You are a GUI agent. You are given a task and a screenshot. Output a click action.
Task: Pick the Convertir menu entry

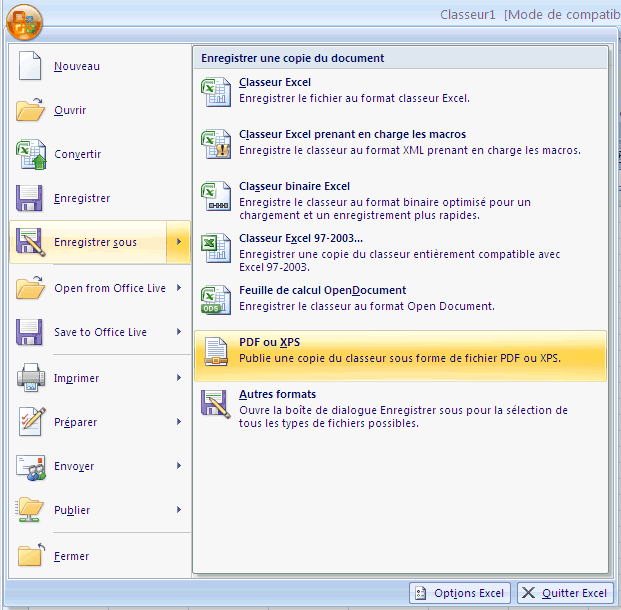pyautogui.click(x=100, y=154)
